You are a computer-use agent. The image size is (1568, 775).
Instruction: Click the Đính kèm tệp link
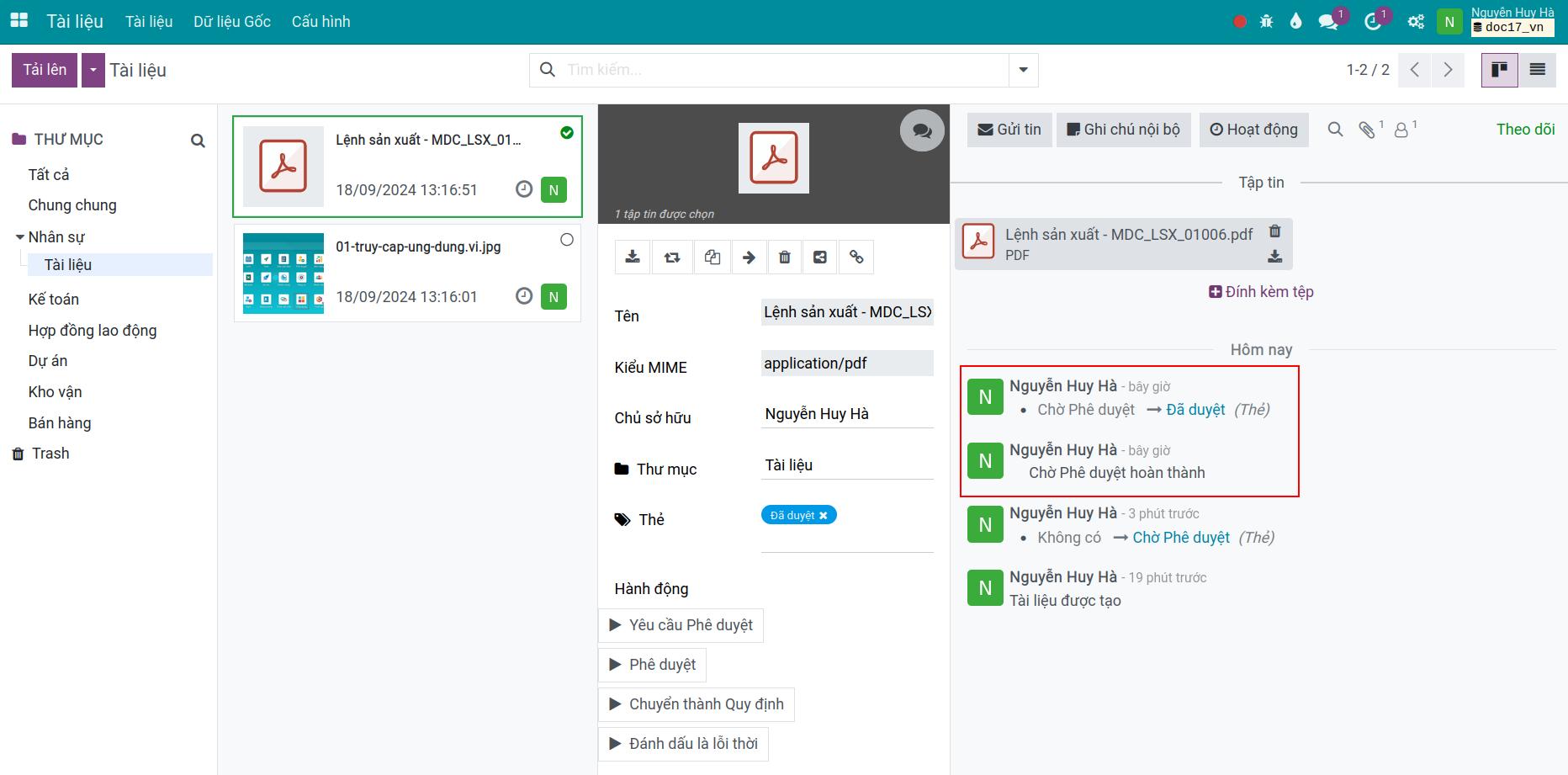[1261, 292]
